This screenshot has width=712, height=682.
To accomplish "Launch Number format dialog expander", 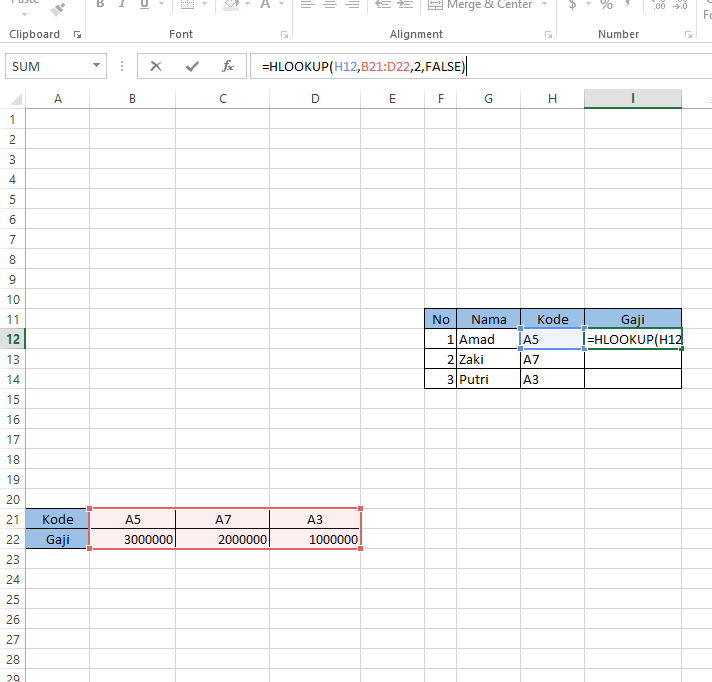I will [688, 35].
